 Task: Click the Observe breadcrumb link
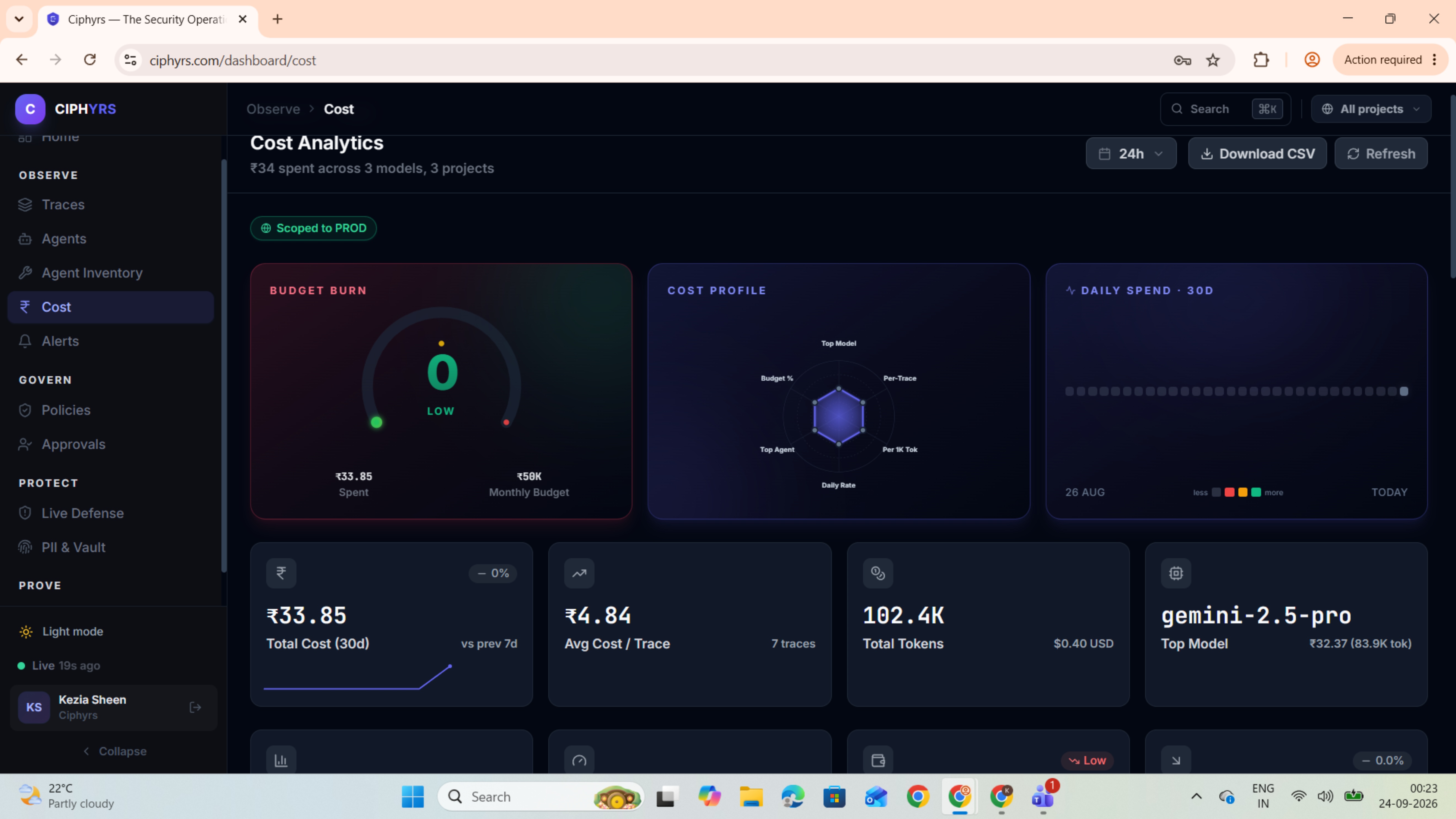click(273, 109)
